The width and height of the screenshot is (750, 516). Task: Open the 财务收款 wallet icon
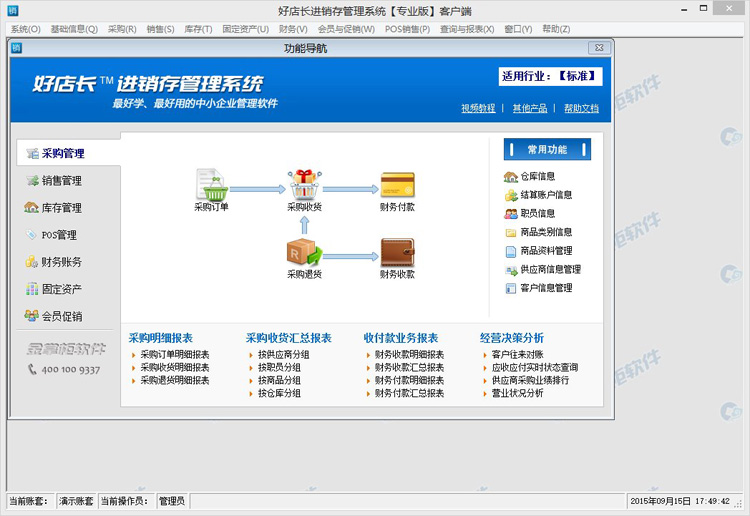[397, 253]
